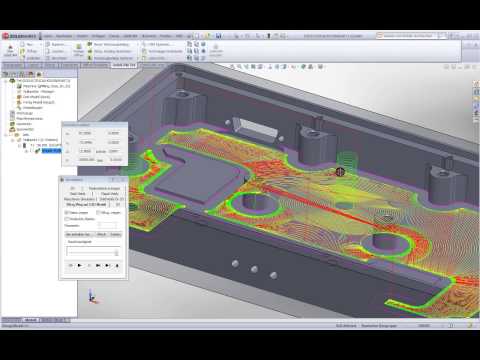Click the first tab icon above the tree panel

tap(6, 74)
